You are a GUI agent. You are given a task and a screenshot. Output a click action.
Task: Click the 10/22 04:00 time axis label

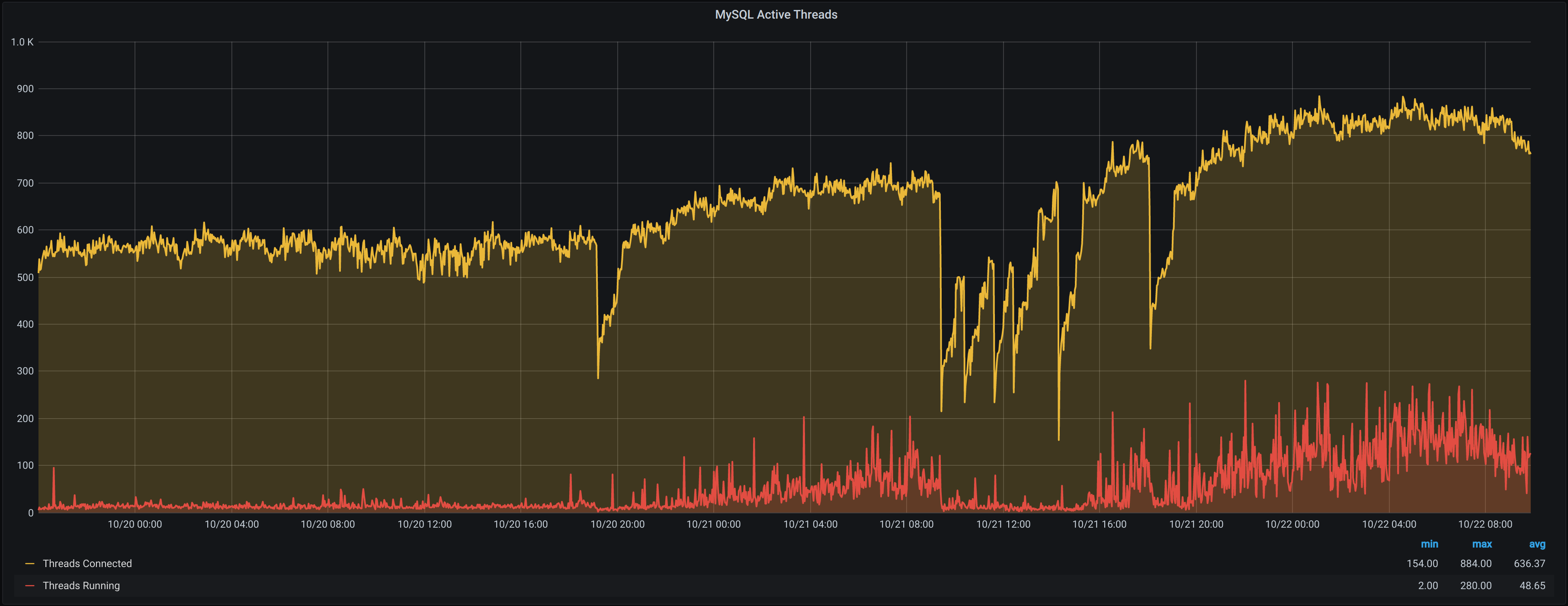(x=1389, y=524)
